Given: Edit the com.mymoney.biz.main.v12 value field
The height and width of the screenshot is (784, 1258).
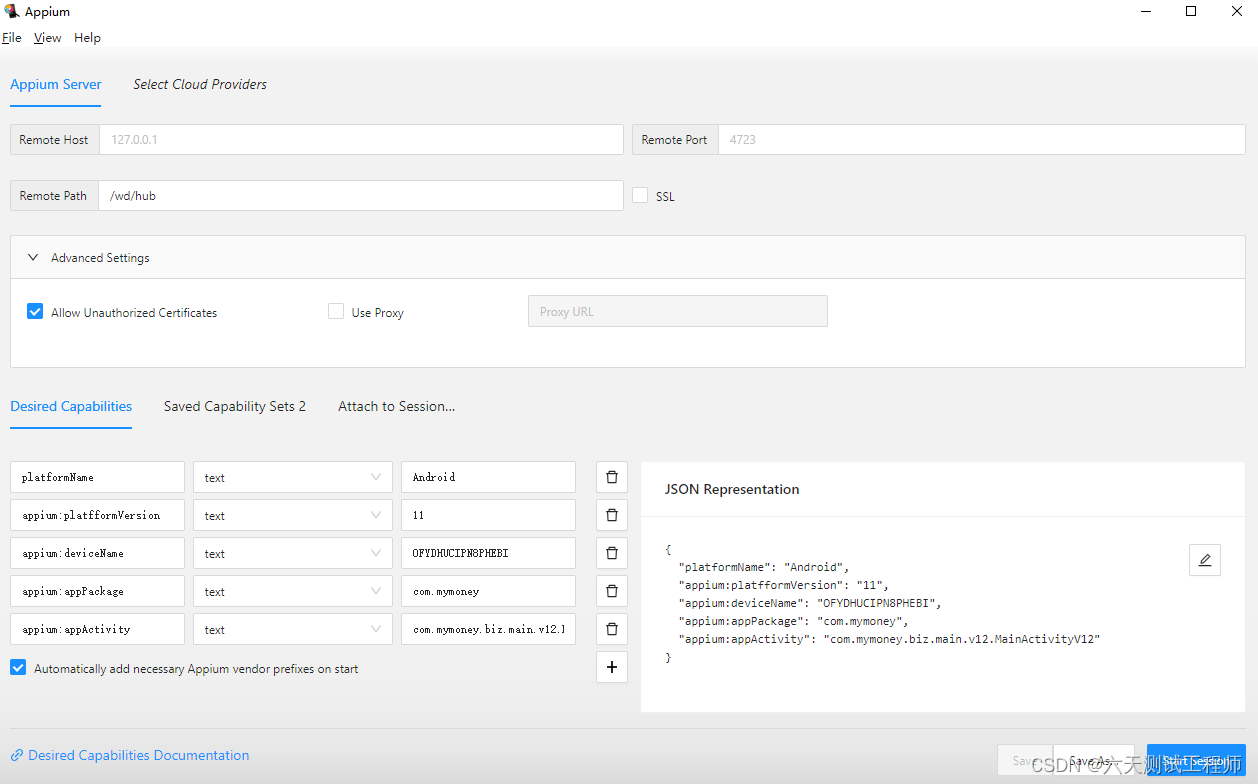Looking at the screenshot, I should (x=488, y=629).
